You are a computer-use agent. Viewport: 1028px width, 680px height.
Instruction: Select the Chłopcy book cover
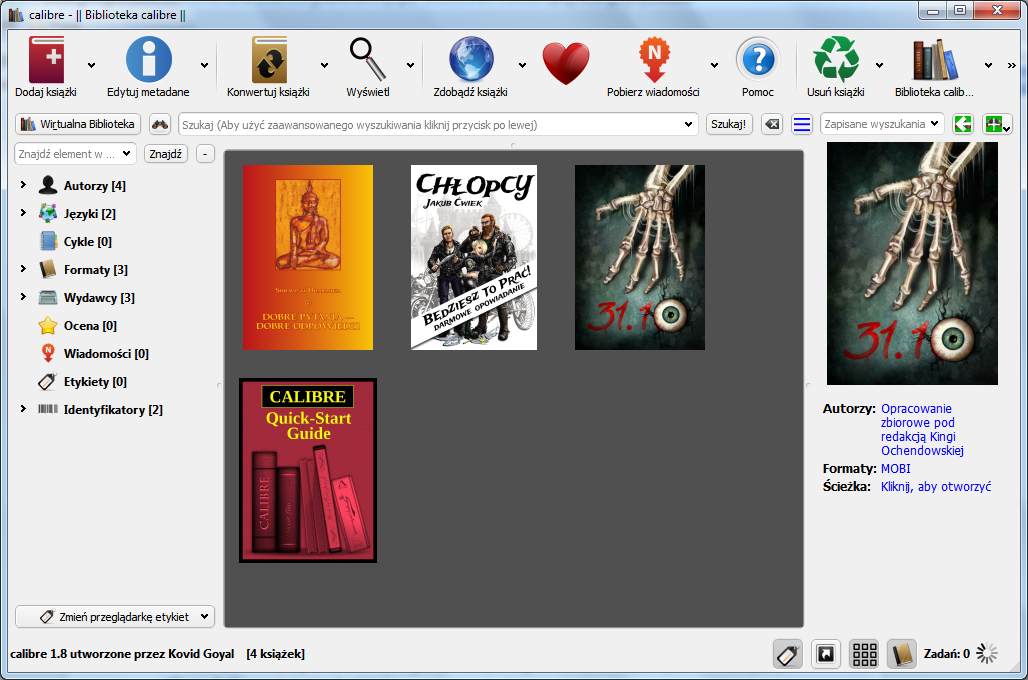tap(474, 257)
